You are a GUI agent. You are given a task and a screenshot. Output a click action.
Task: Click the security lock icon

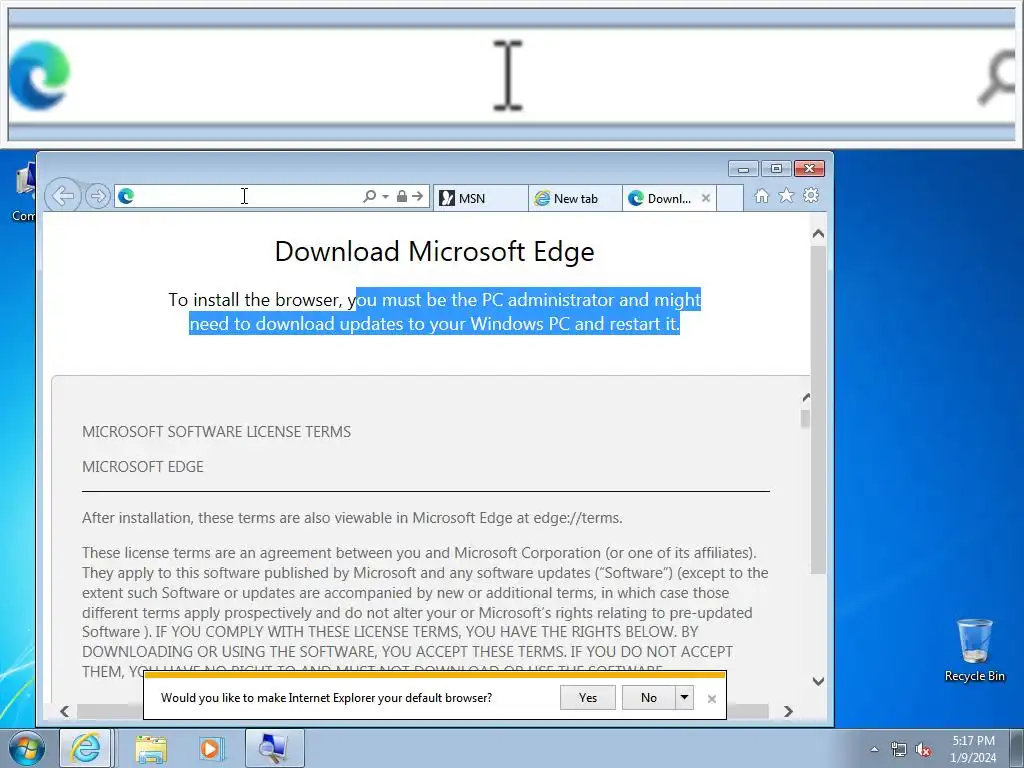point(402,196)
